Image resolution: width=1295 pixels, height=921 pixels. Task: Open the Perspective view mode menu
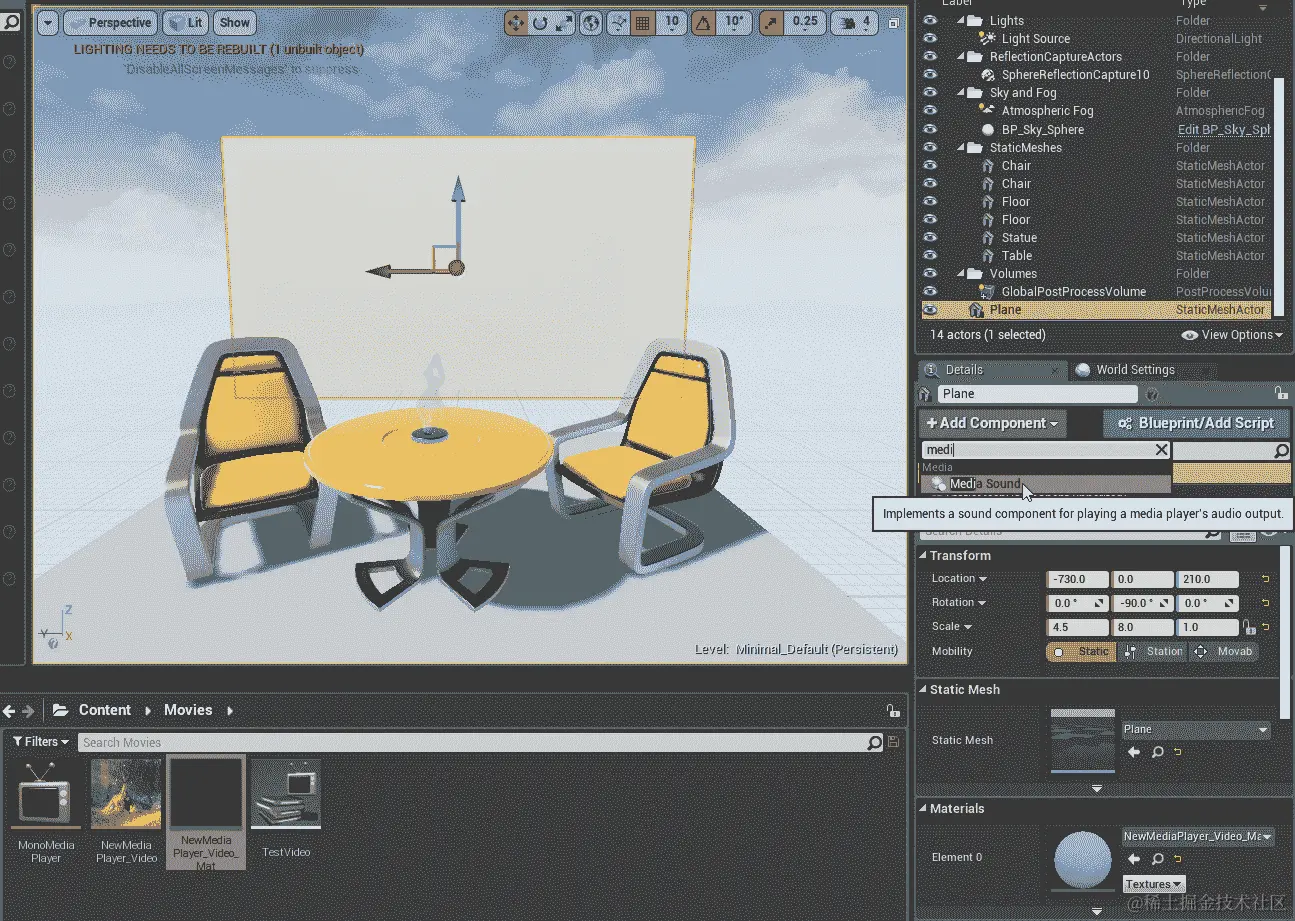[x=110, y=22]
